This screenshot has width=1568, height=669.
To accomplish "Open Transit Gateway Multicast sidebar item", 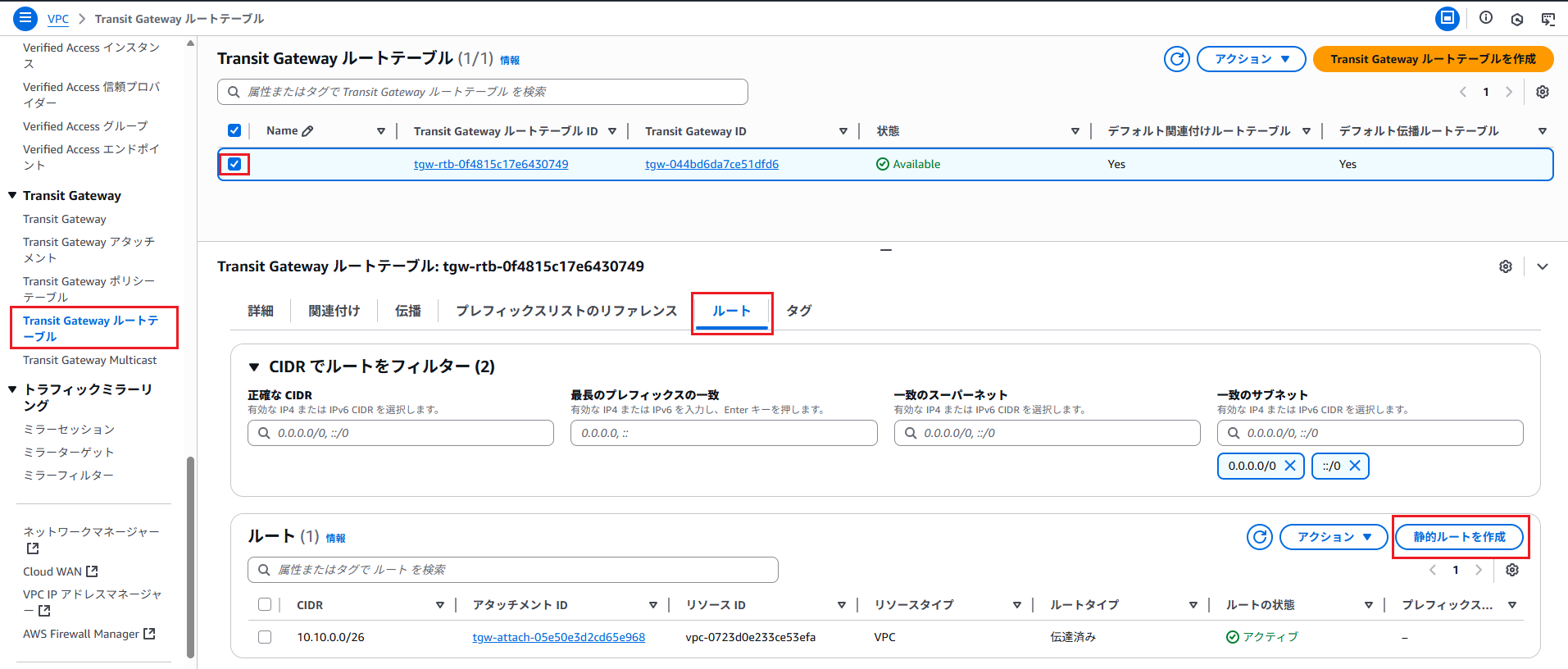I will [90, 360].
